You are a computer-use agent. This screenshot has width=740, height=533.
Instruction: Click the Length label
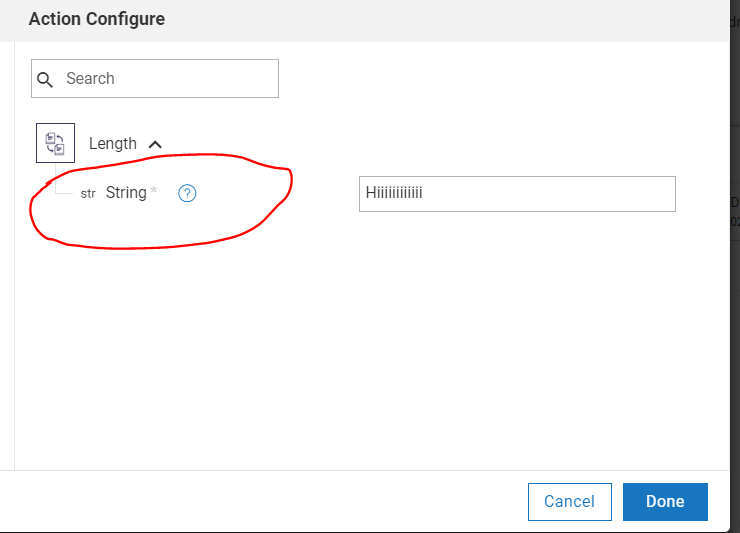[113, 144]
